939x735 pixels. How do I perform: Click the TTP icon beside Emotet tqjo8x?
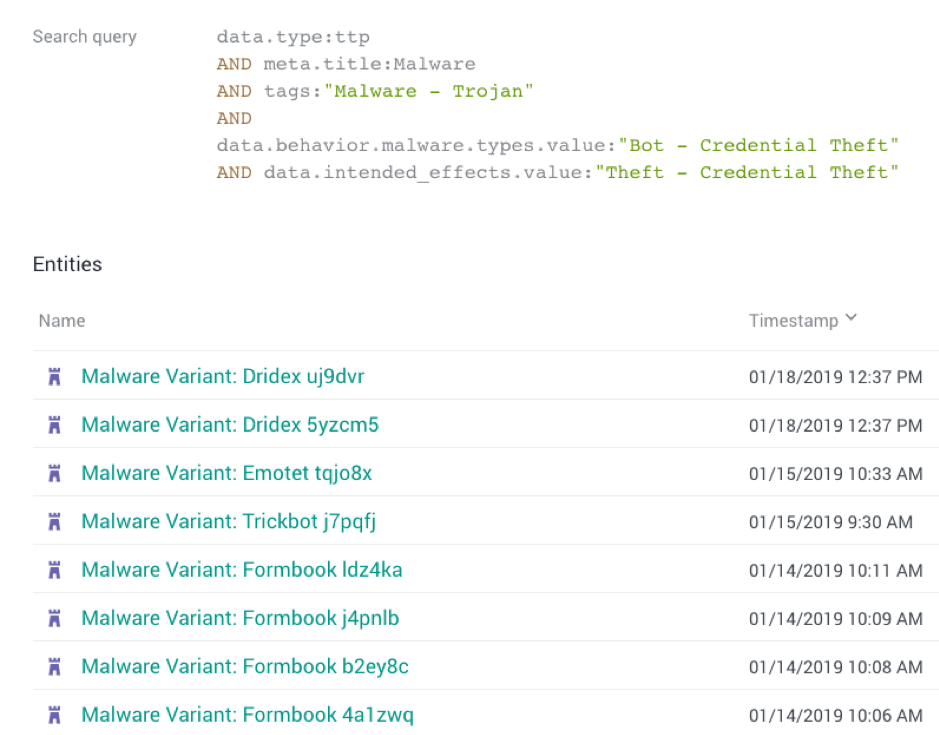(54, 474)
